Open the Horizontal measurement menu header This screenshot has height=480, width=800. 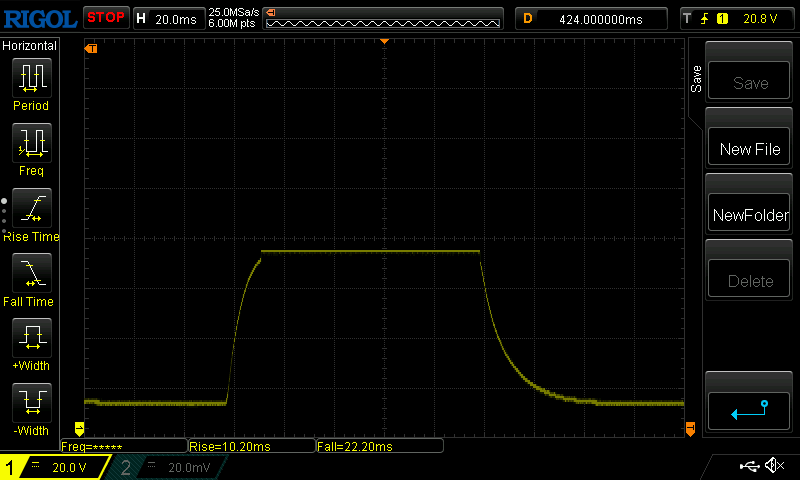30,46
